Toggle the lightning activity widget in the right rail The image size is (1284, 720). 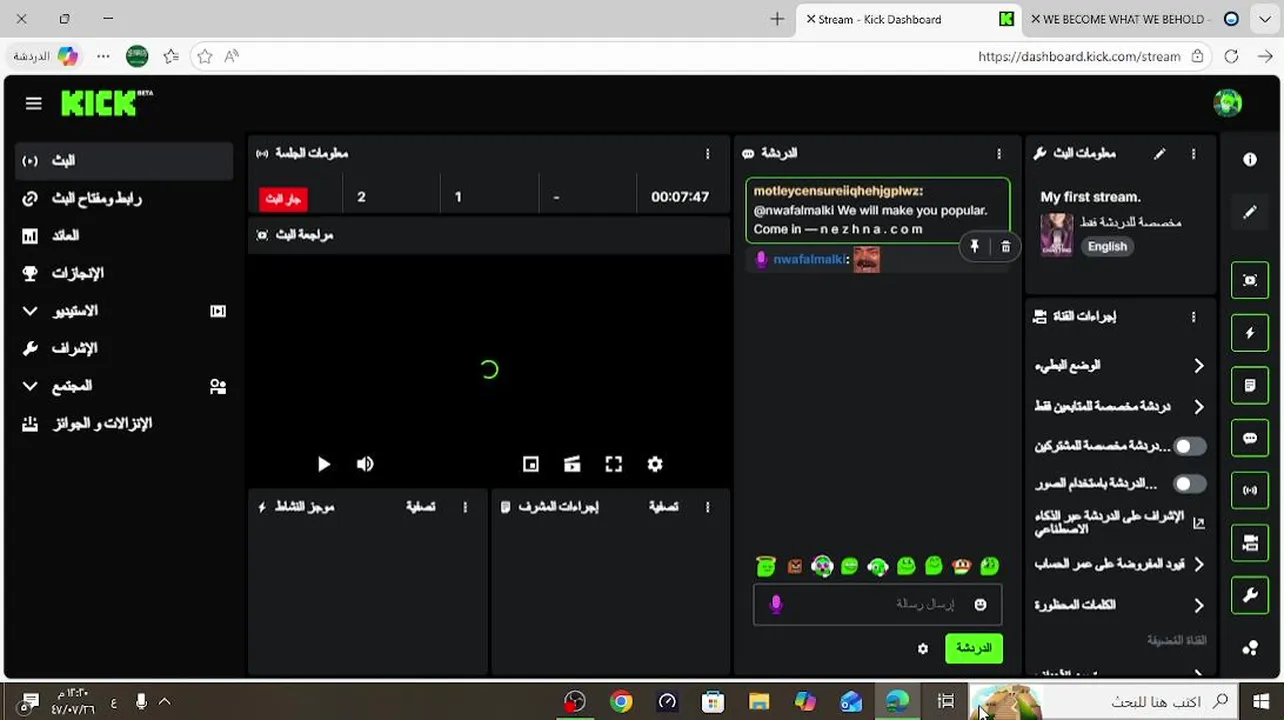pyautogui.click(x=1250, y=333)
